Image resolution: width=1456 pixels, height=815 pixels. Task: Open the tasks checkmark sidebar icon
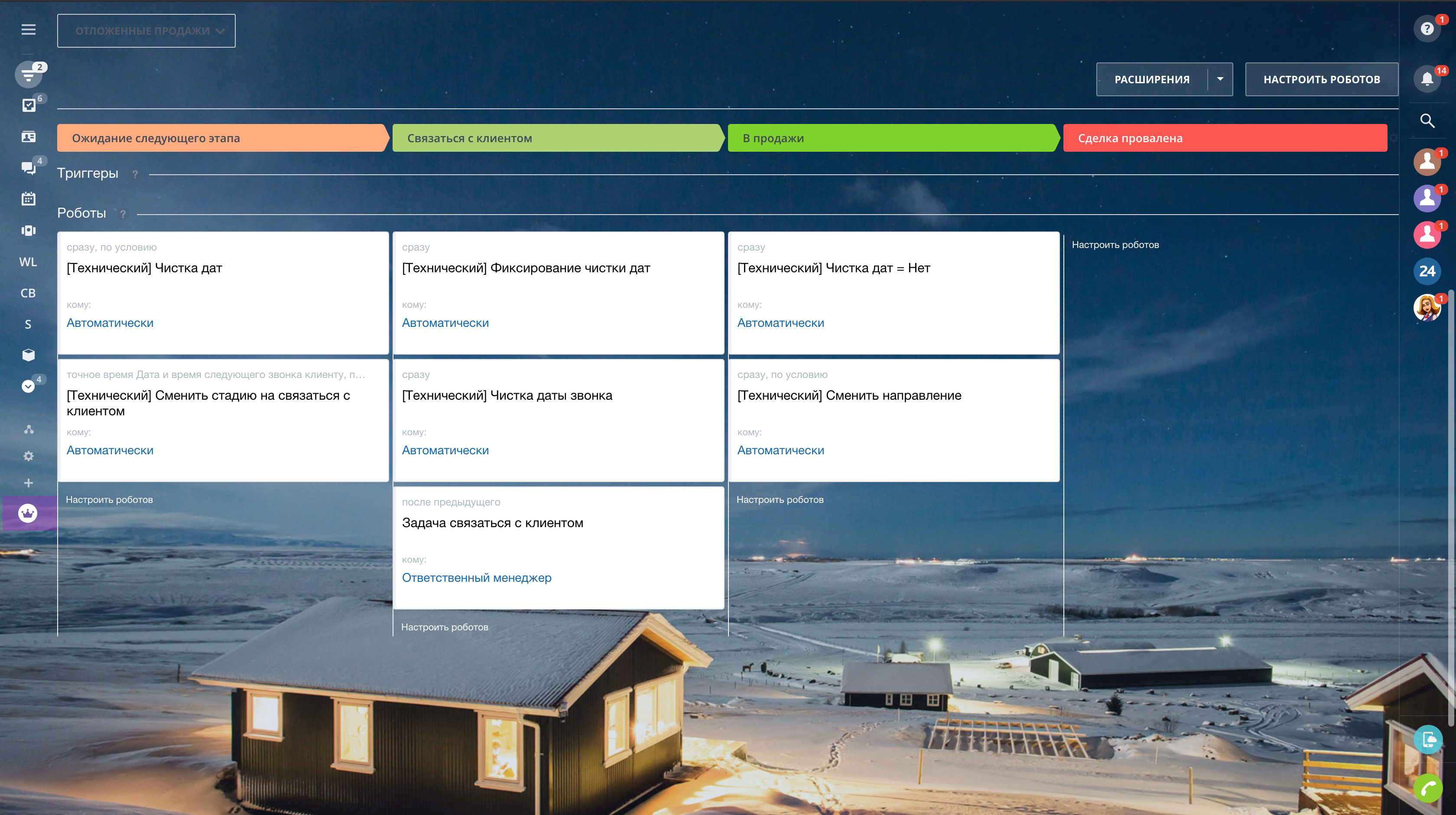[x=28, y=105]
